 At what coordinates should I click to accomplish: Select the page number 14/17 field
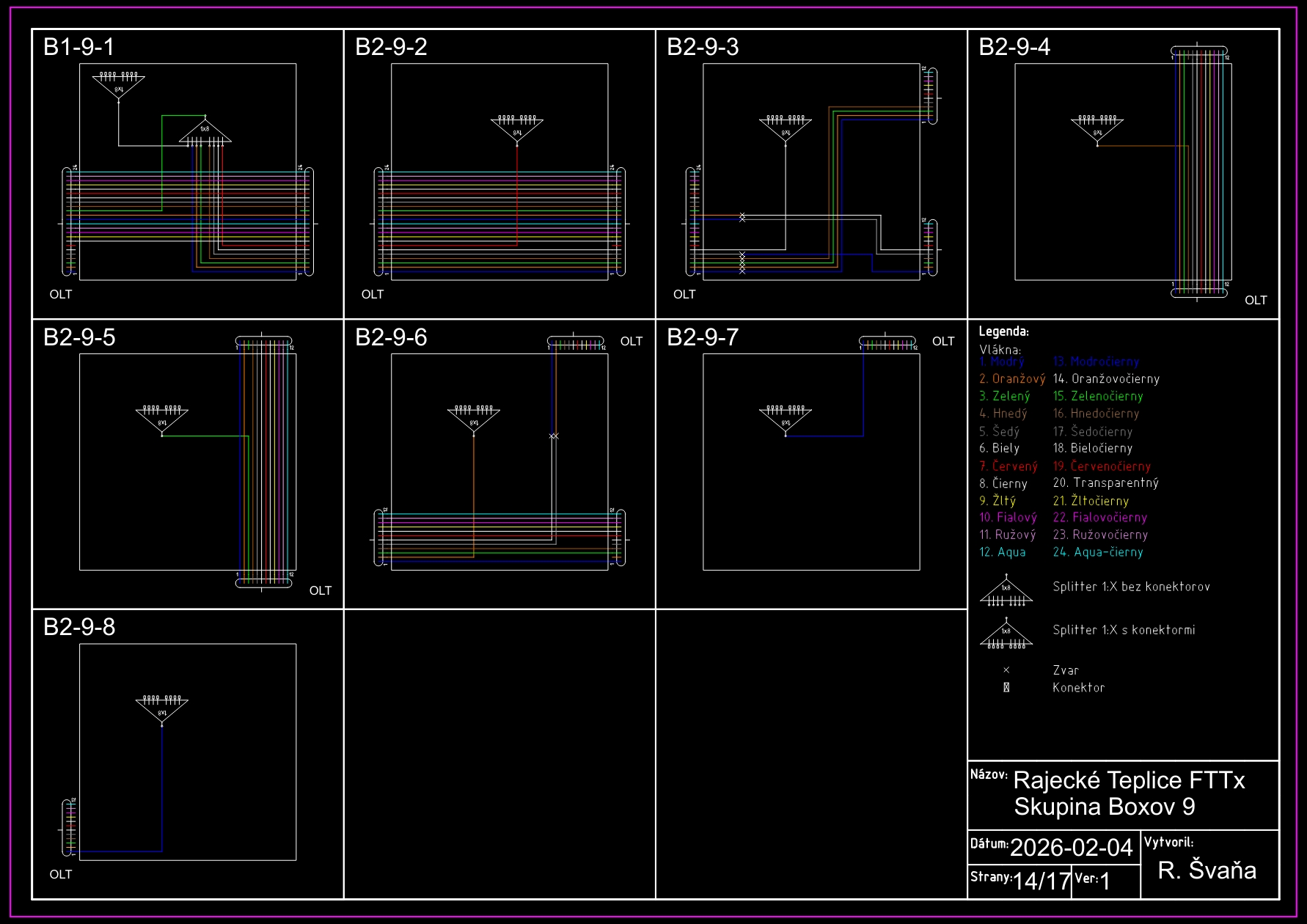(x=1041, y=881)
